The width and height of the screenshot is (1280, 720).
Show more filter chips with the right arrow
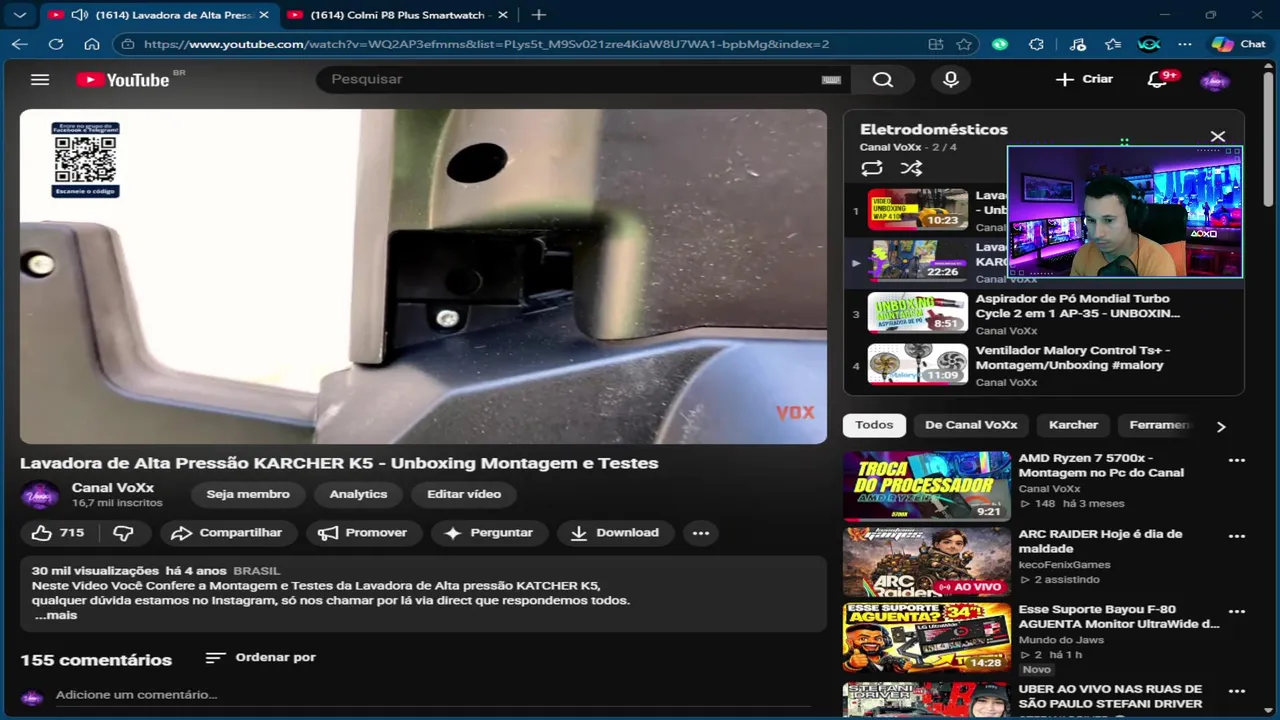click(x=1220, y=426)
